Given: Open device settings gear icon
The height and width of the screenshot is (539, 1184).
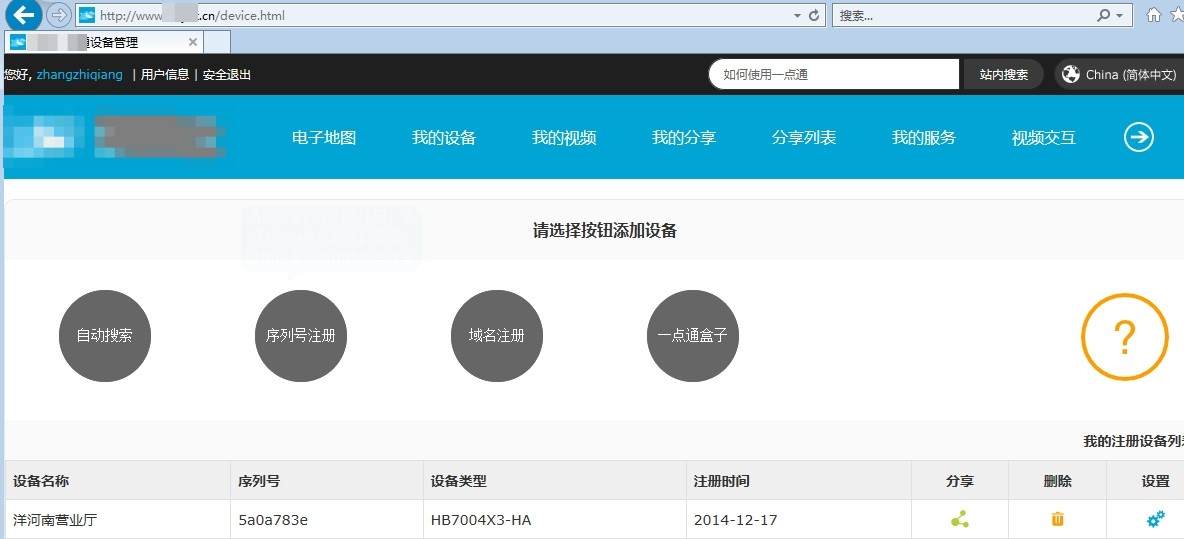Looking at the screenshot, I should pyautogui.click(x=1155, y=519).
